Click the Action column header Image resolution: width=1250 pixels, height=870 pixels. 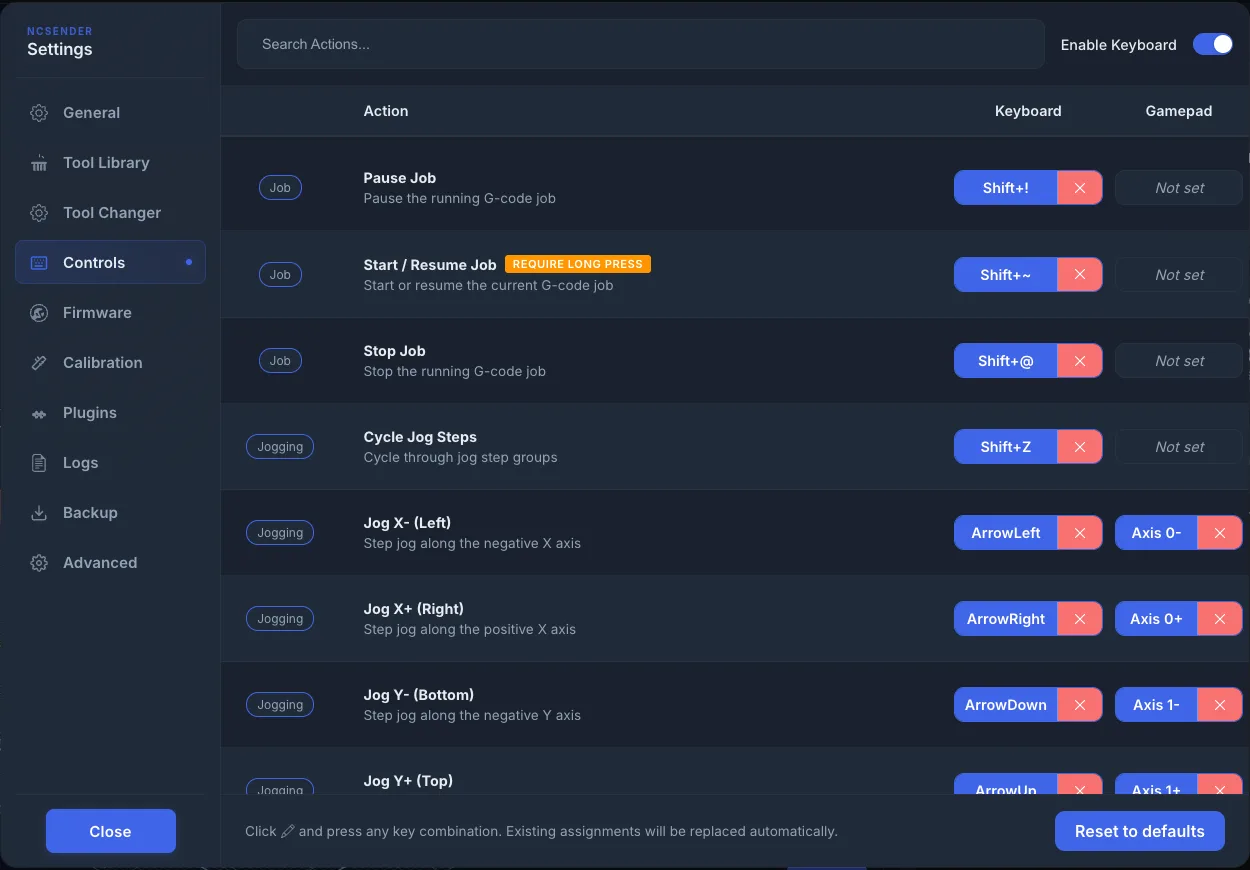[x=386, y=111]
